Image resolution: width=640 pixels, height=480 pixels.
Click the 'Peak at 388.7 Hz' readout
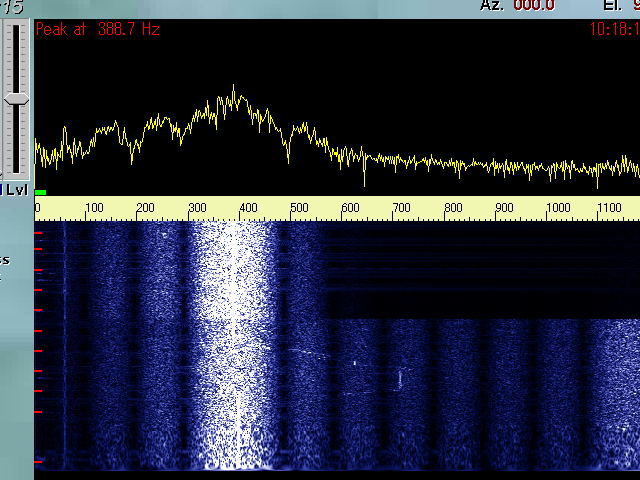point(97,30)
